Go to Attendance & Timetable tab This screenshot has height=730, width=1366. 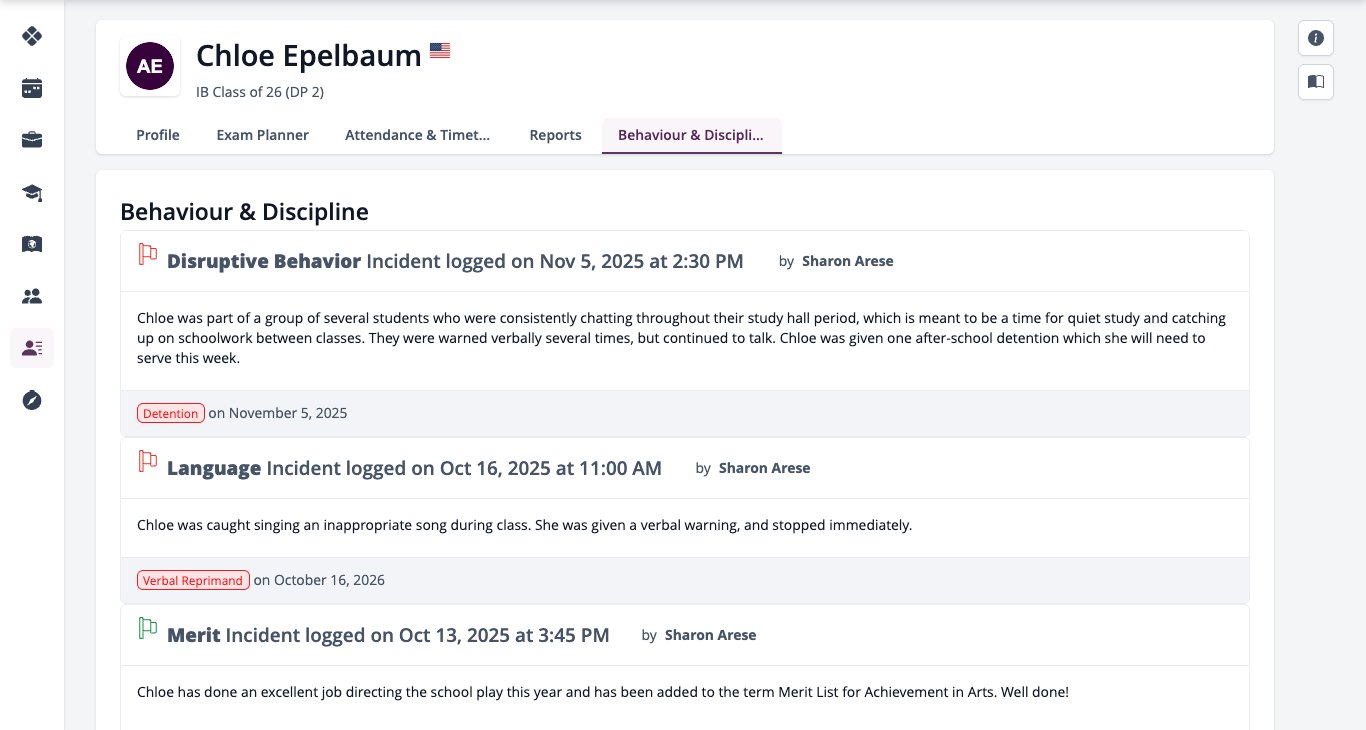tap(418, 135)
